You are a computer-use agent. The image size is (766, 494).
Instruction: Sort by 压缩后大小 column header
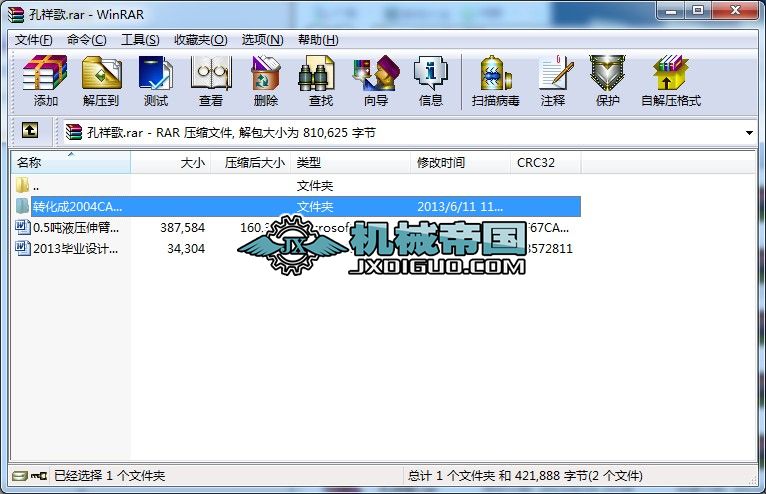click(251, 162)
